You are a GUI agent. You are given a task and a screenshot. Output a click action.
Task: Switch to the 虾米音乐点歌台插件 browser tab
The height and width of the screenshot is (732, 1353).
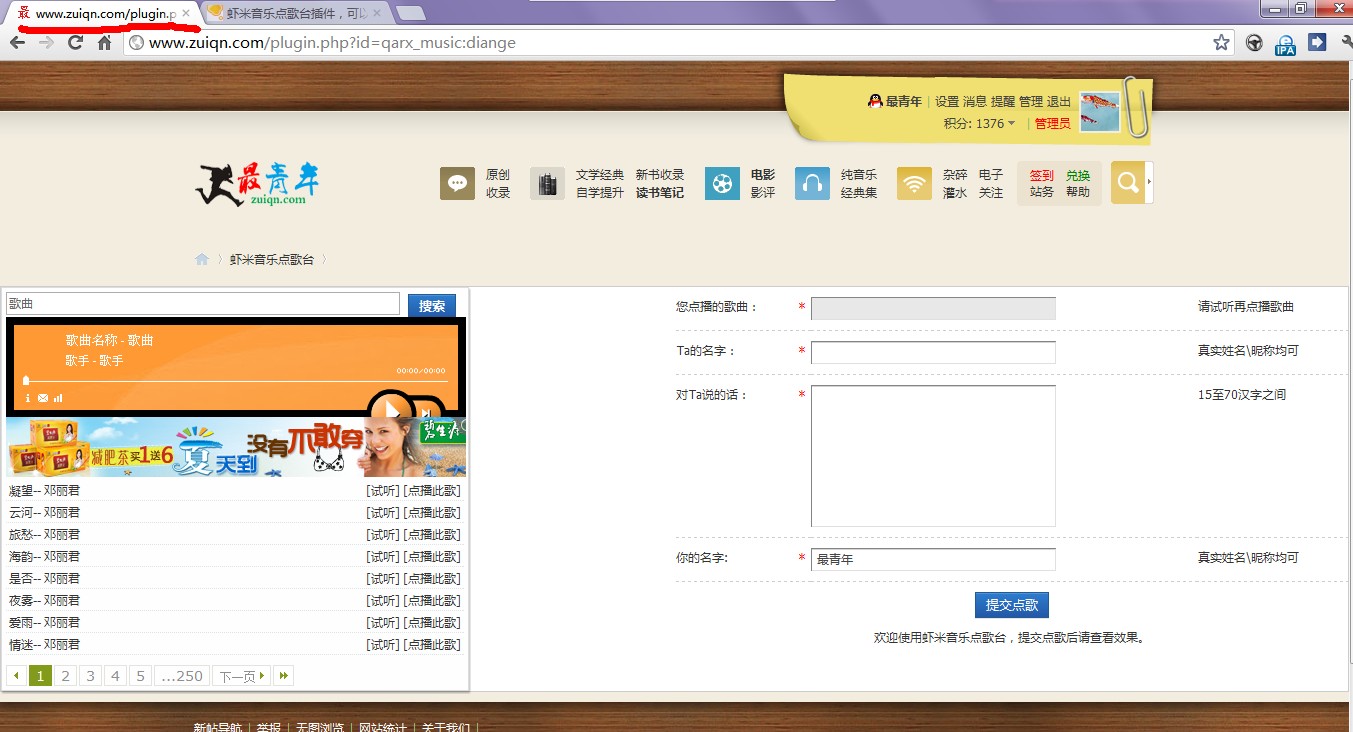[x=290, y=14]
